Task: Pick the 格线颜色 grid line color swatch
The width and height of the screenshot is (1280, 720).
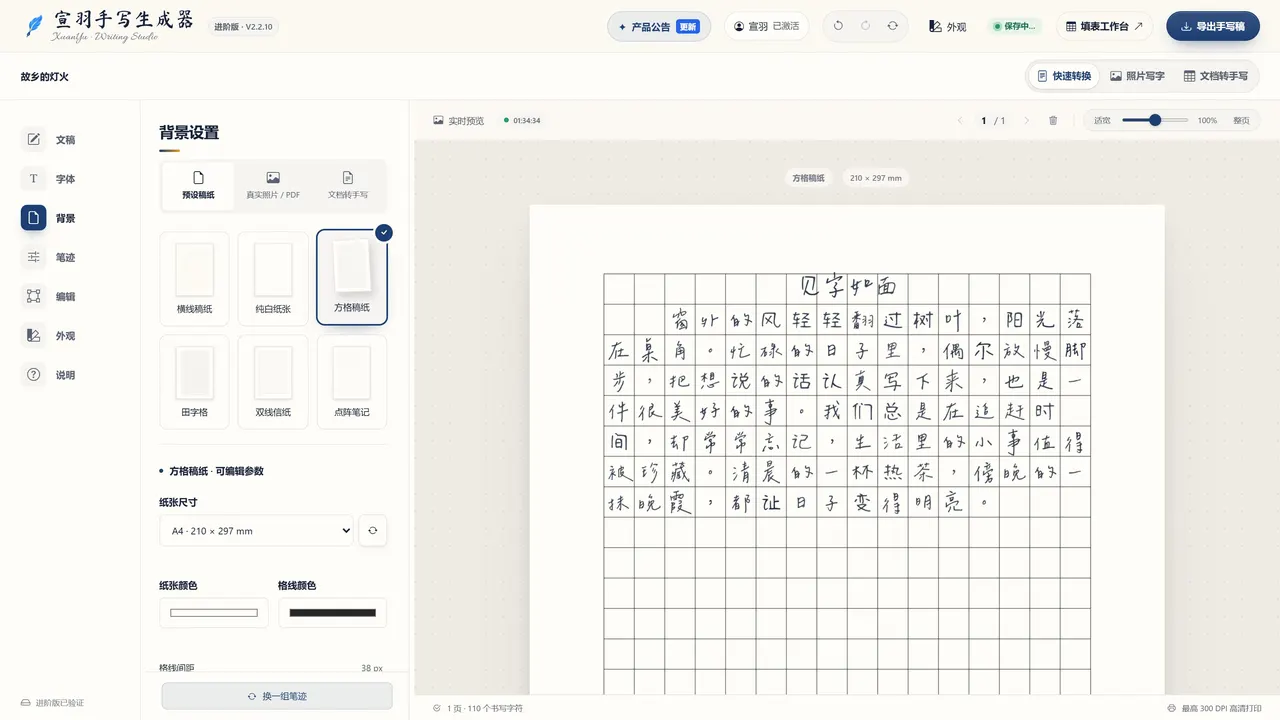Action: pyautogui.click(x=332, y=613)
